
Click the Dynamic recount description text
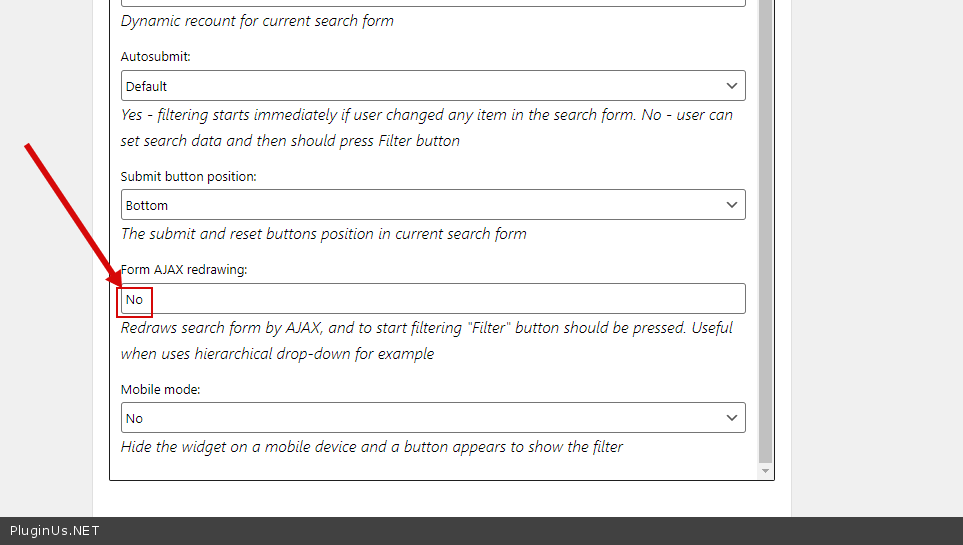pyautogui.click(x=257, y=21)
